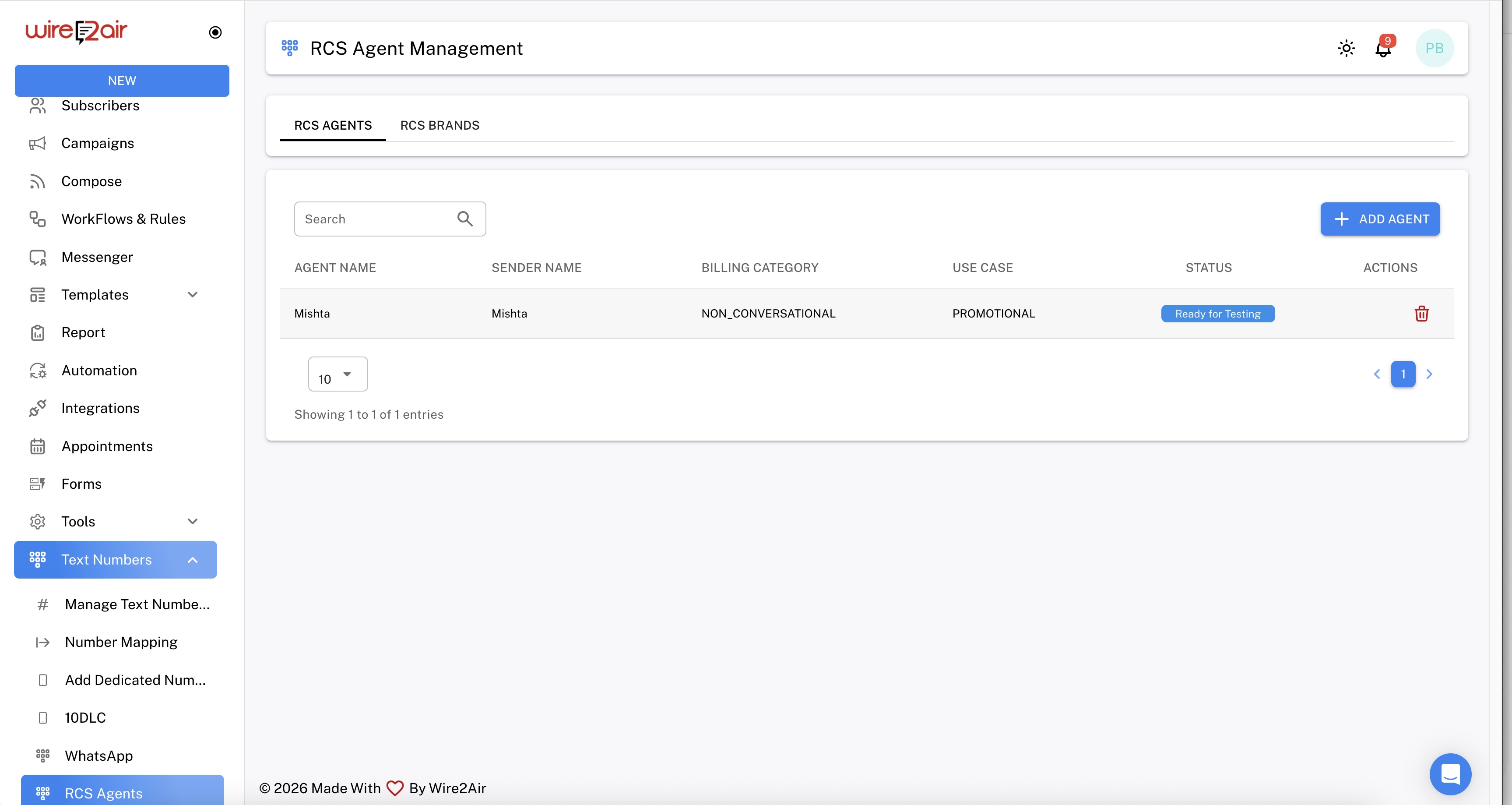This screenshot has width=1512, height=805.
Task: Click the Integrations plug icon
Action: [x=38, y=407]
